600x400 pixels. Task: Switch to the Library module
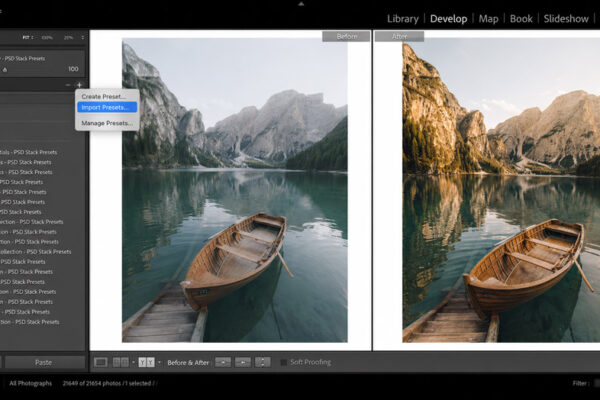(403, 19)
